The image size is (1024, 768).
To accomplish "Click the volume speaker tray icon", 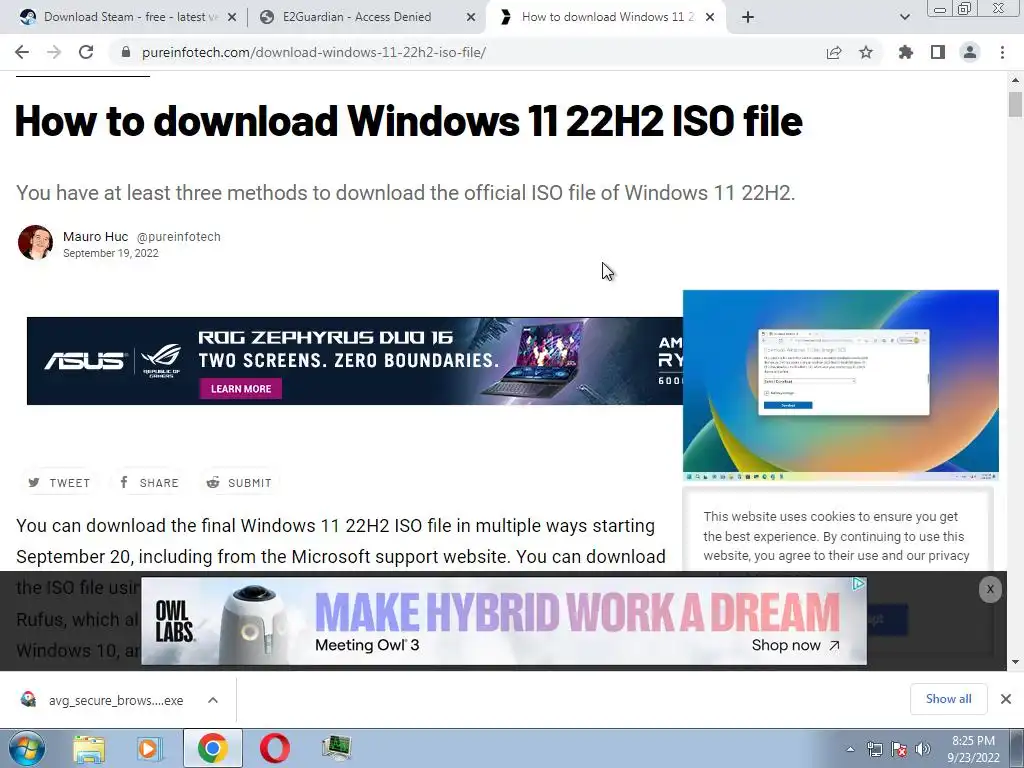I will pos(923,749).
